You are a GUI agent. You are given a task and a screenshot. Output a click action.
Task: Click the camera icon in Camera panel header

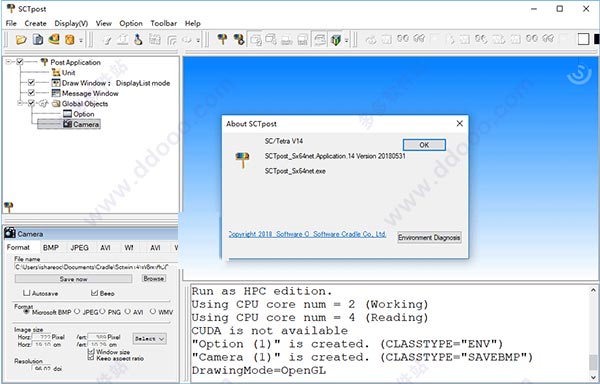(x=10, y=233)
